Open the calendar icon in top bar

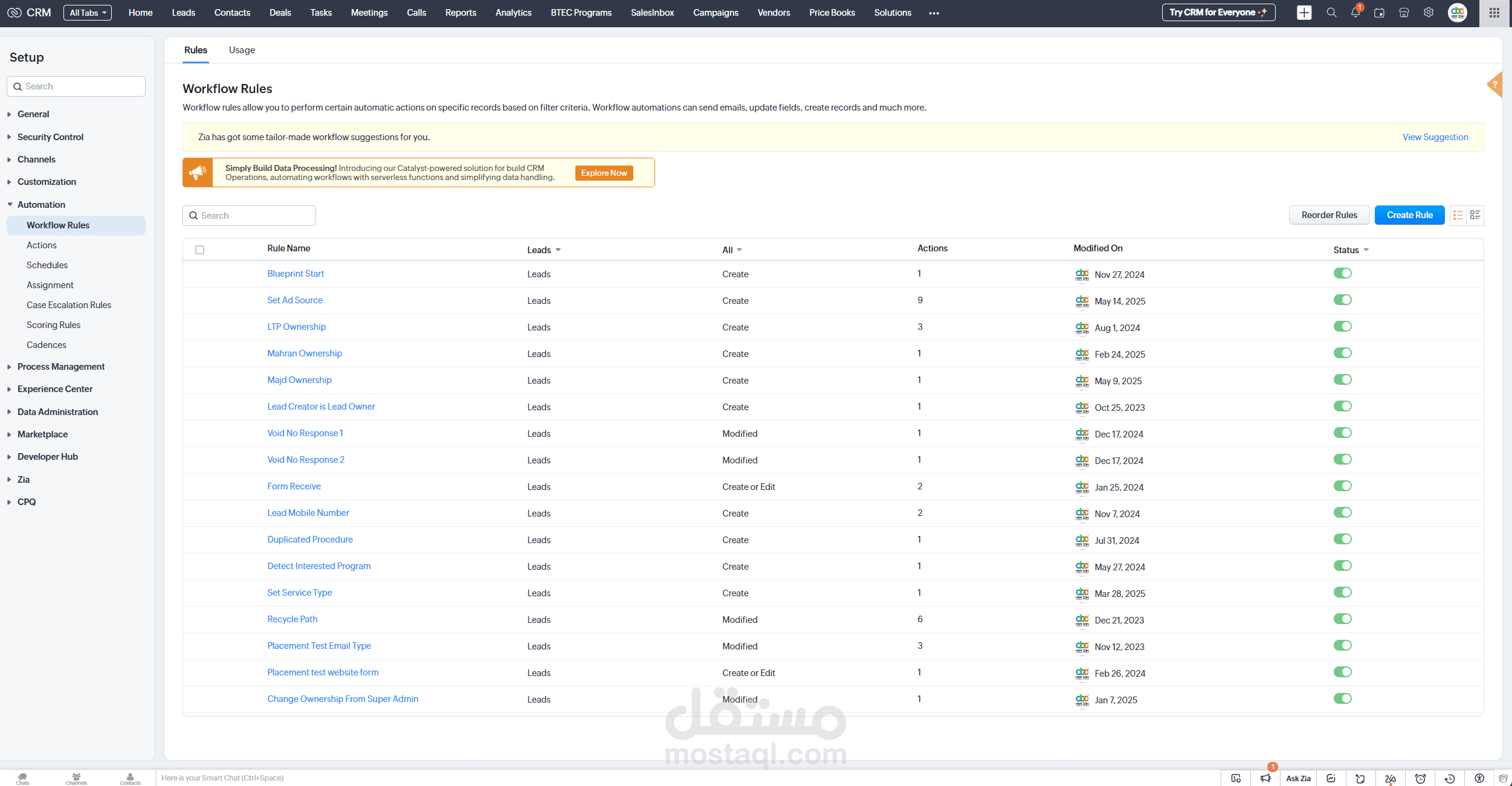pyautogui.click(x=1379, y=13)
